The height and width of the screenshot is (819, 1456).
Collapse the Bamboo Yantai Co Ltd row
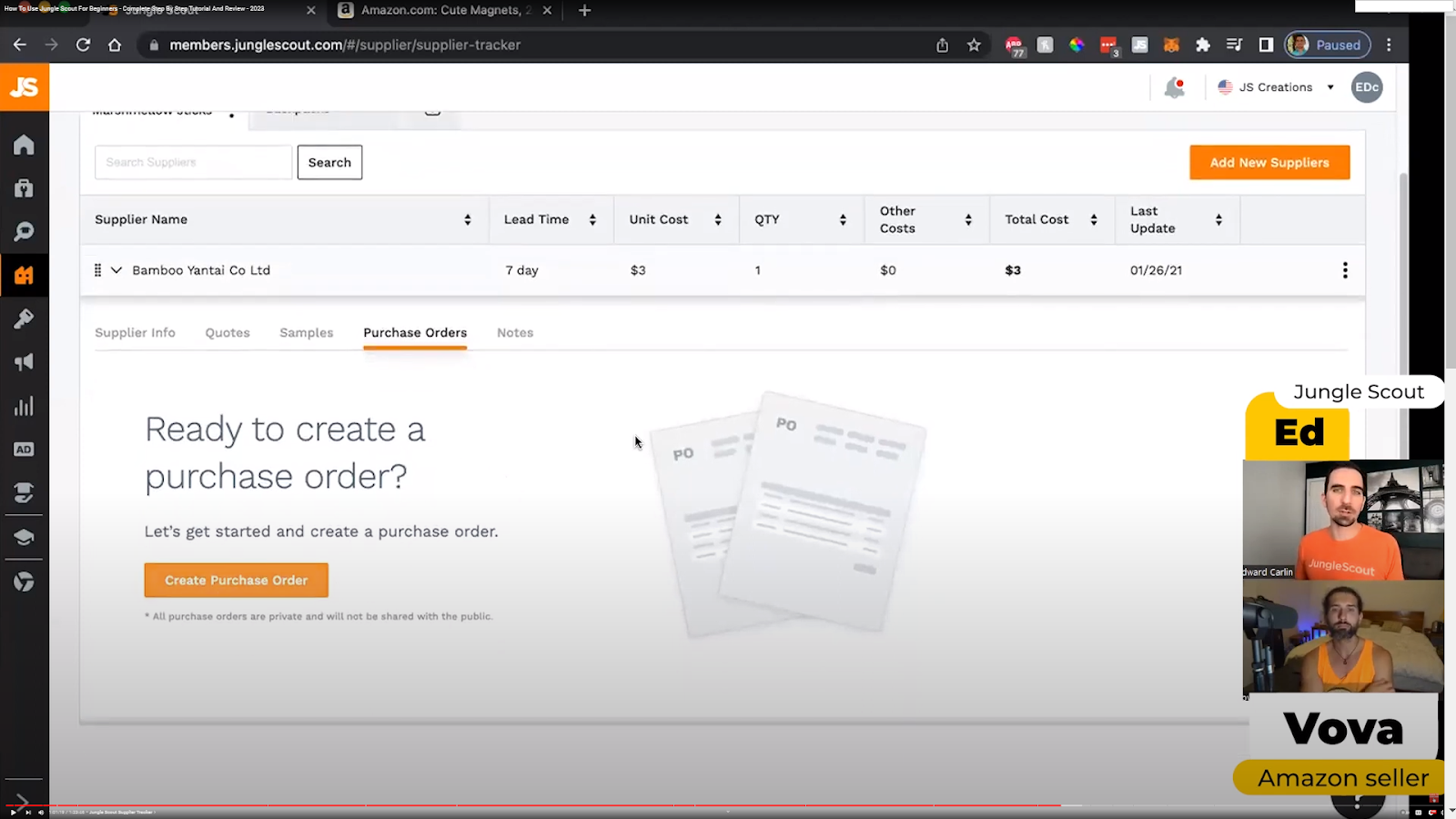[116, 270]
